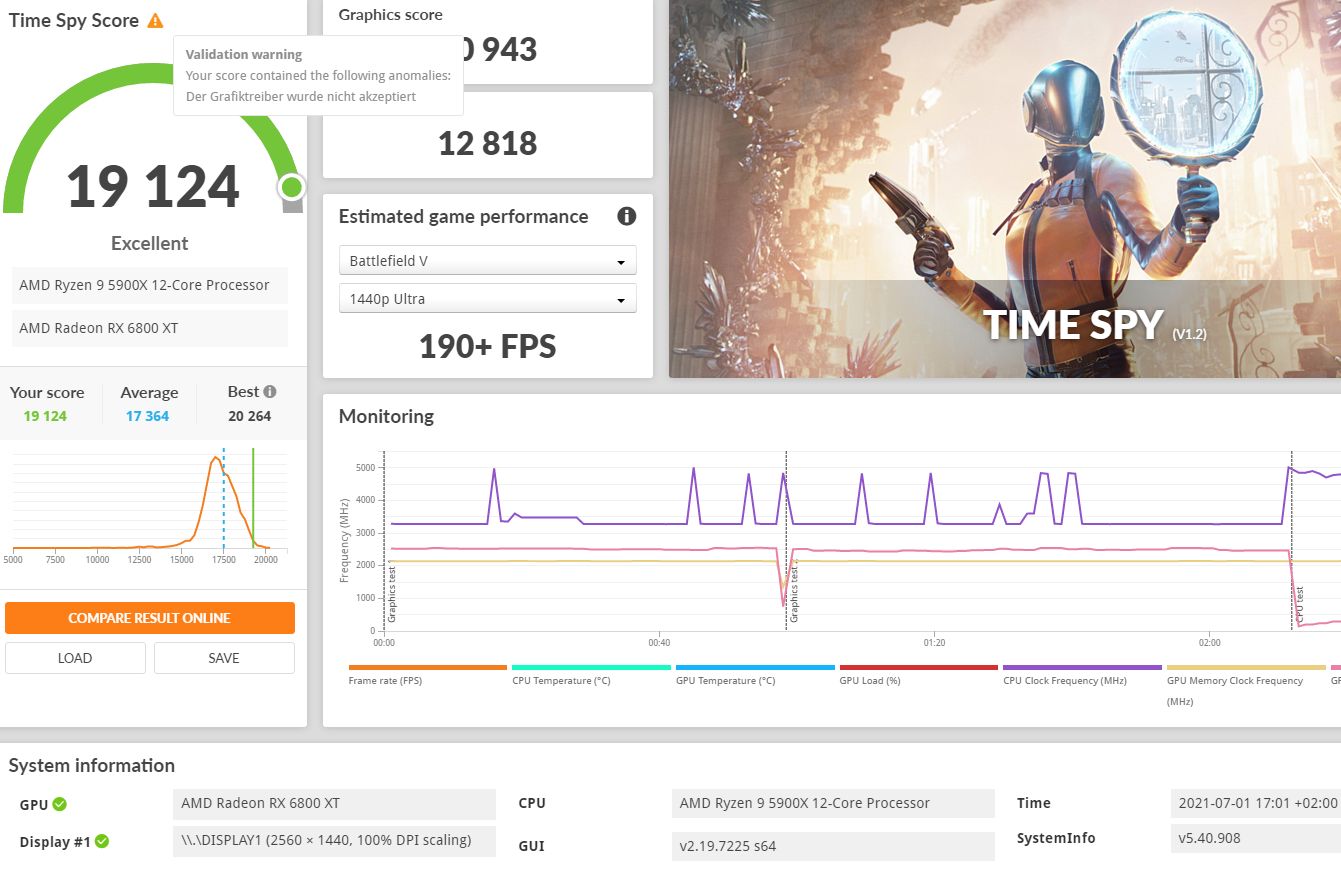Click the orange validation warning triangle icon
The height and width of the screenshot is (870, 1341).
click(155, 20)
